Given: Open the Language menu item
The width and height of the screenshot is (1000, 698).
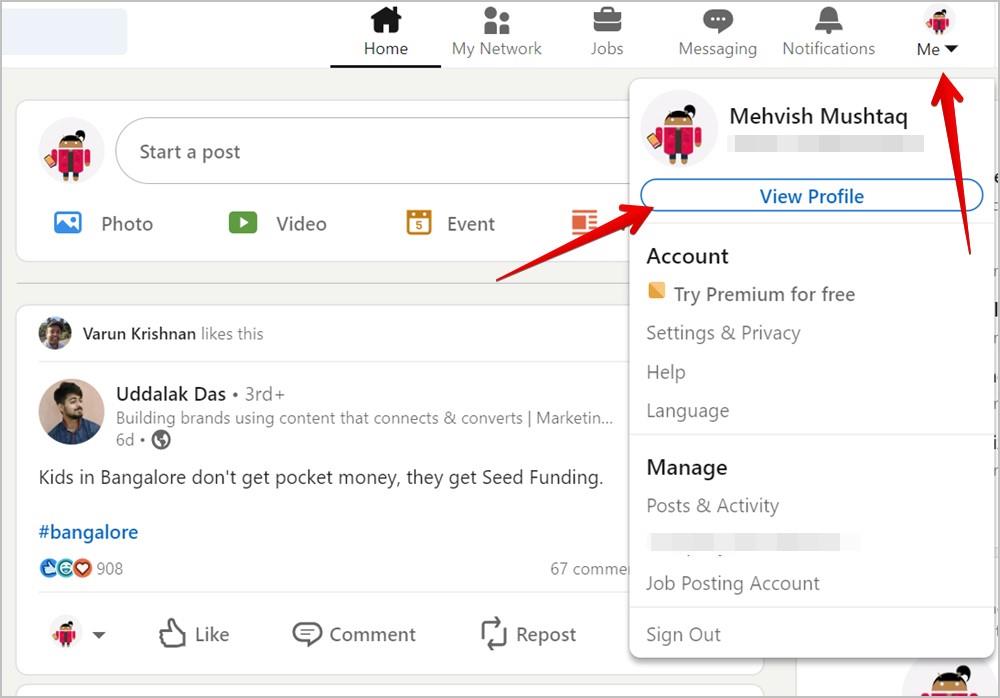Looking at the screenshot, I should (x=688, y=411).
